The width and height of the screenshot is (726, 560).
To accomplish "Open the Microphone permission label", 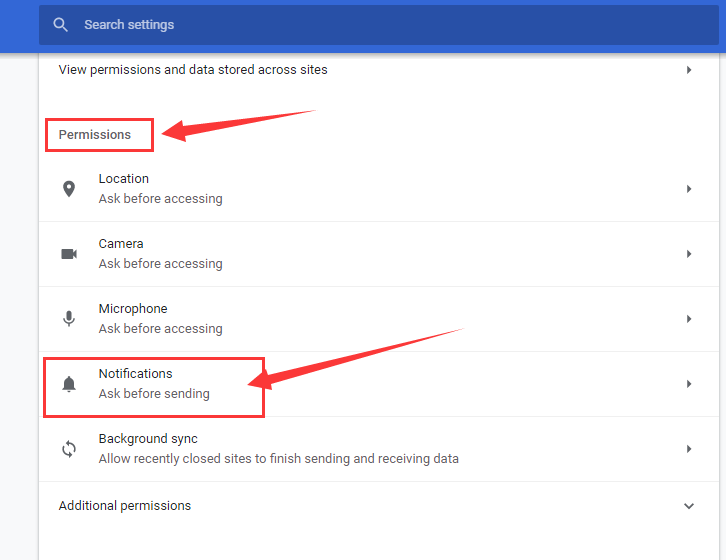I will pos(133,309).
